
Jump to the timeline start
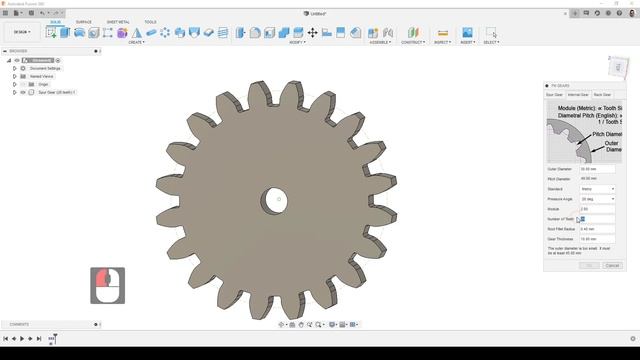[6, 338]
